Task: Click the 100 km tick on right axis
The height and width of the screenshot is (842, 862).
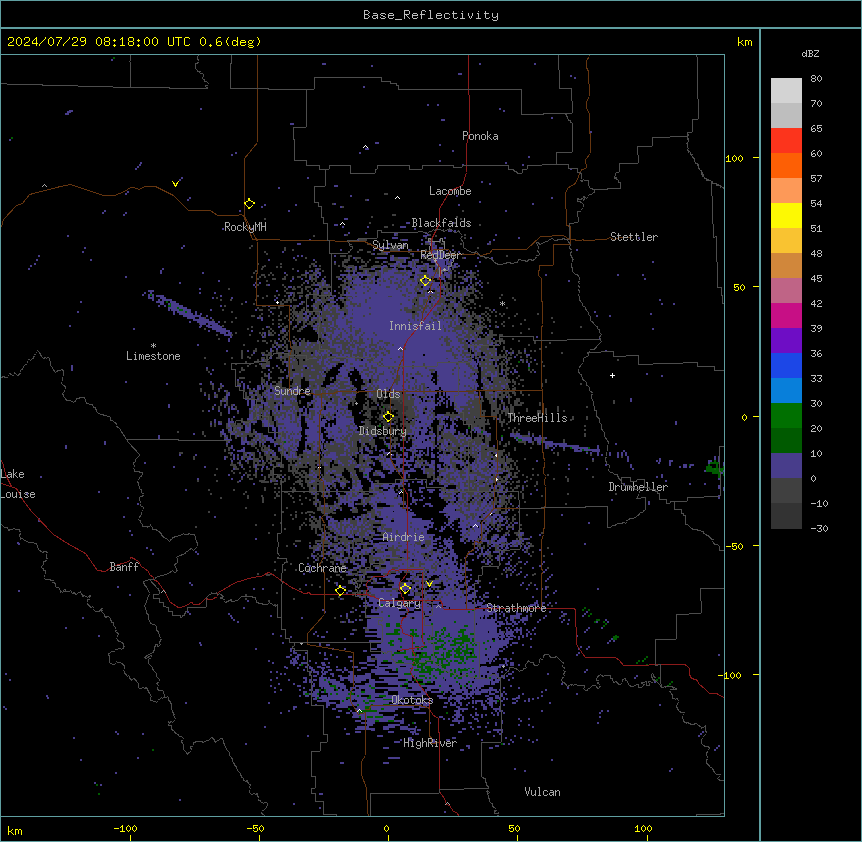Action: coord(734,158)
